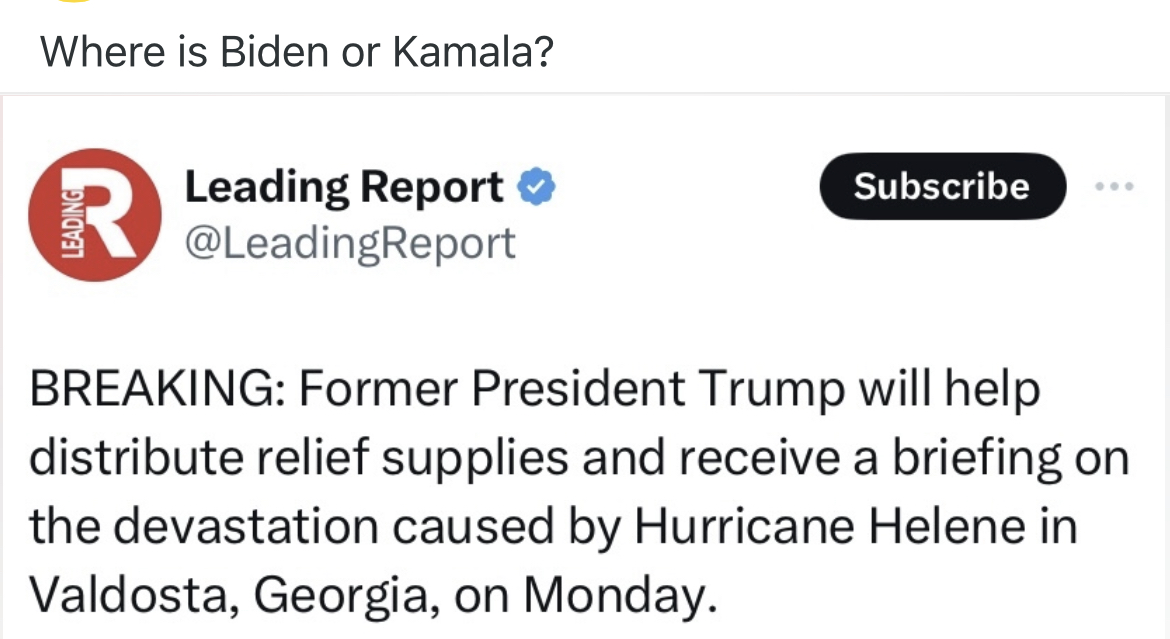The height and width of the screenshot is (639, 1170).
Task: Click the blue verified checkmark badge
Action: 538,187
